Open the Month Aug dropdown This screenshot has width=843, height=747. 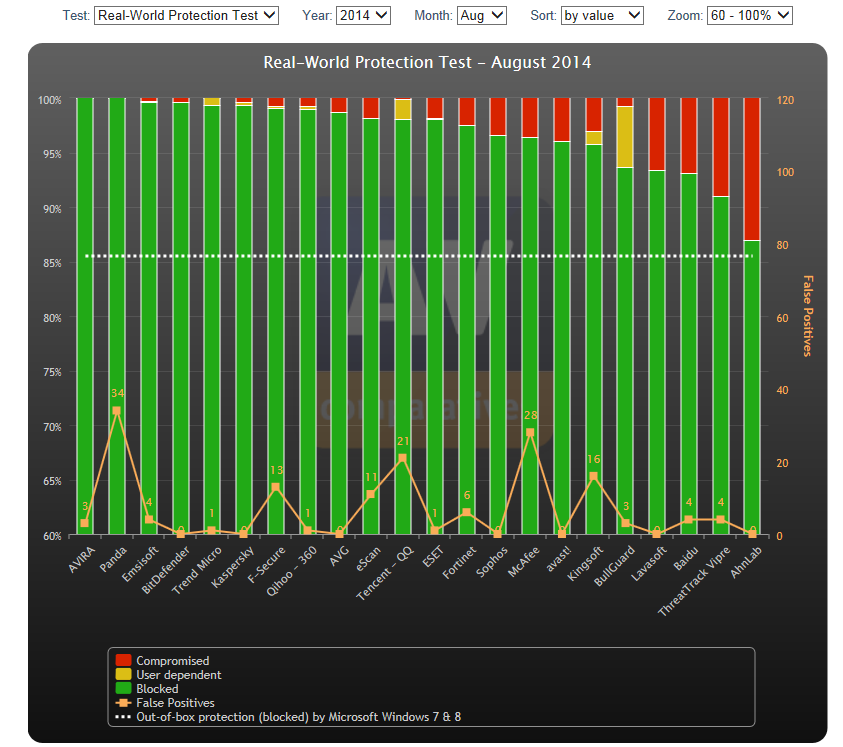(482, 15)
